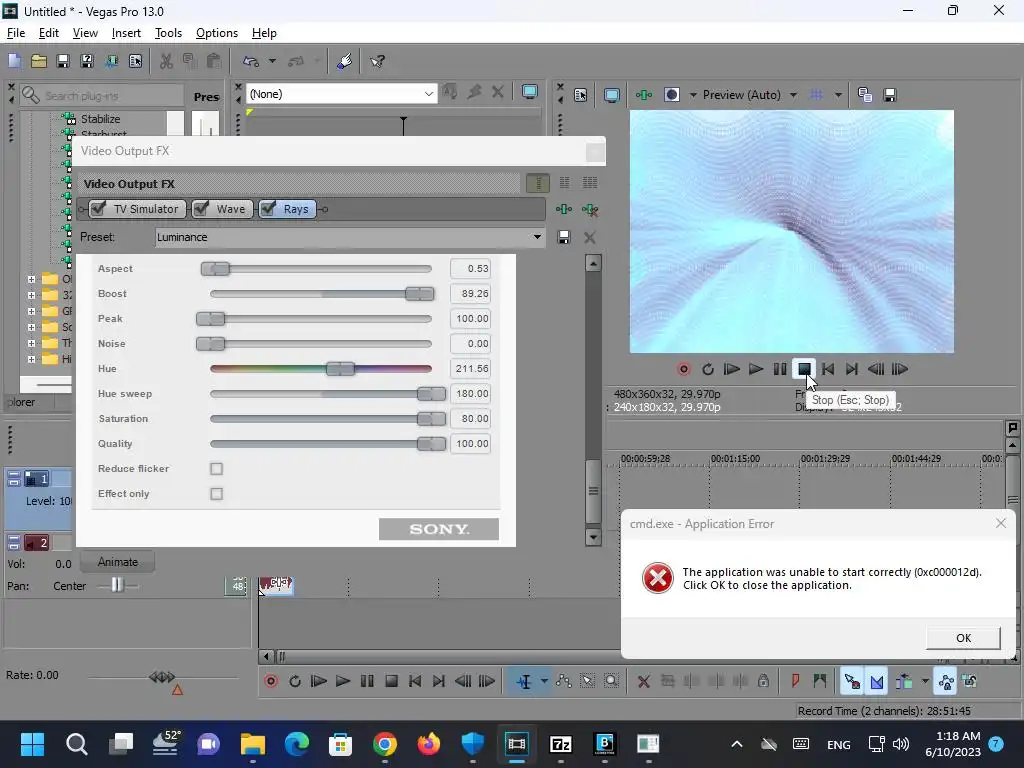1024x768 pixels.
Task: Open the Edit menu
Action: (x=48, y=33)
